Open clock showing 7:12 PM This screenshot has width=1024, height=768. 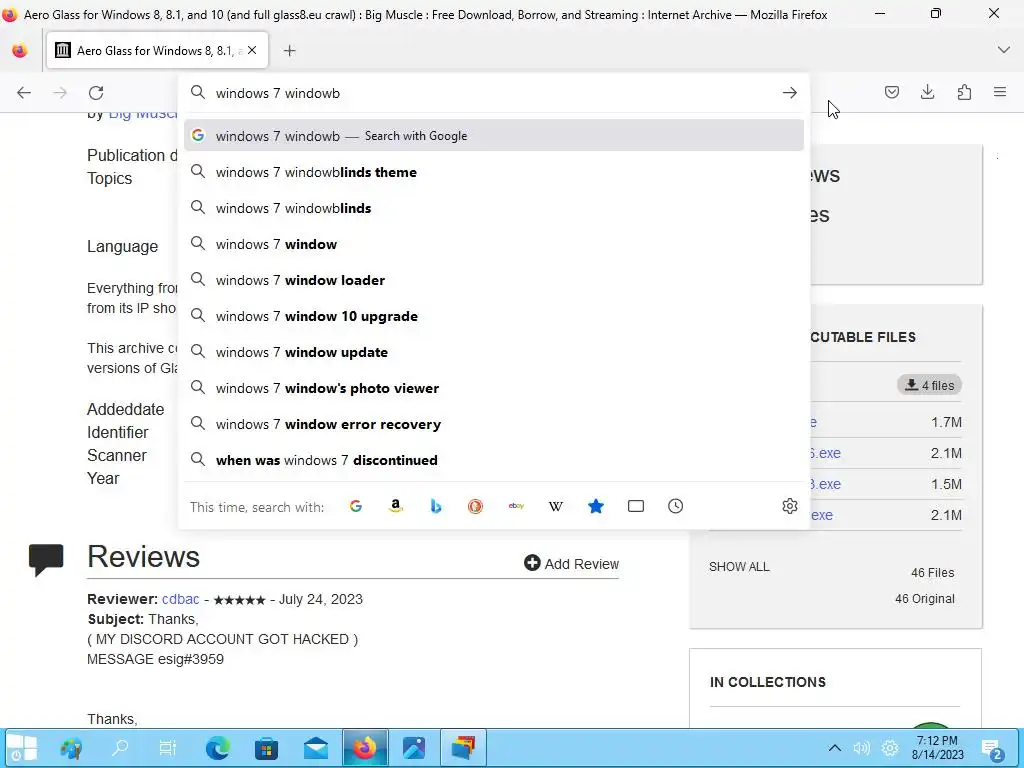(x=937, y=748)
